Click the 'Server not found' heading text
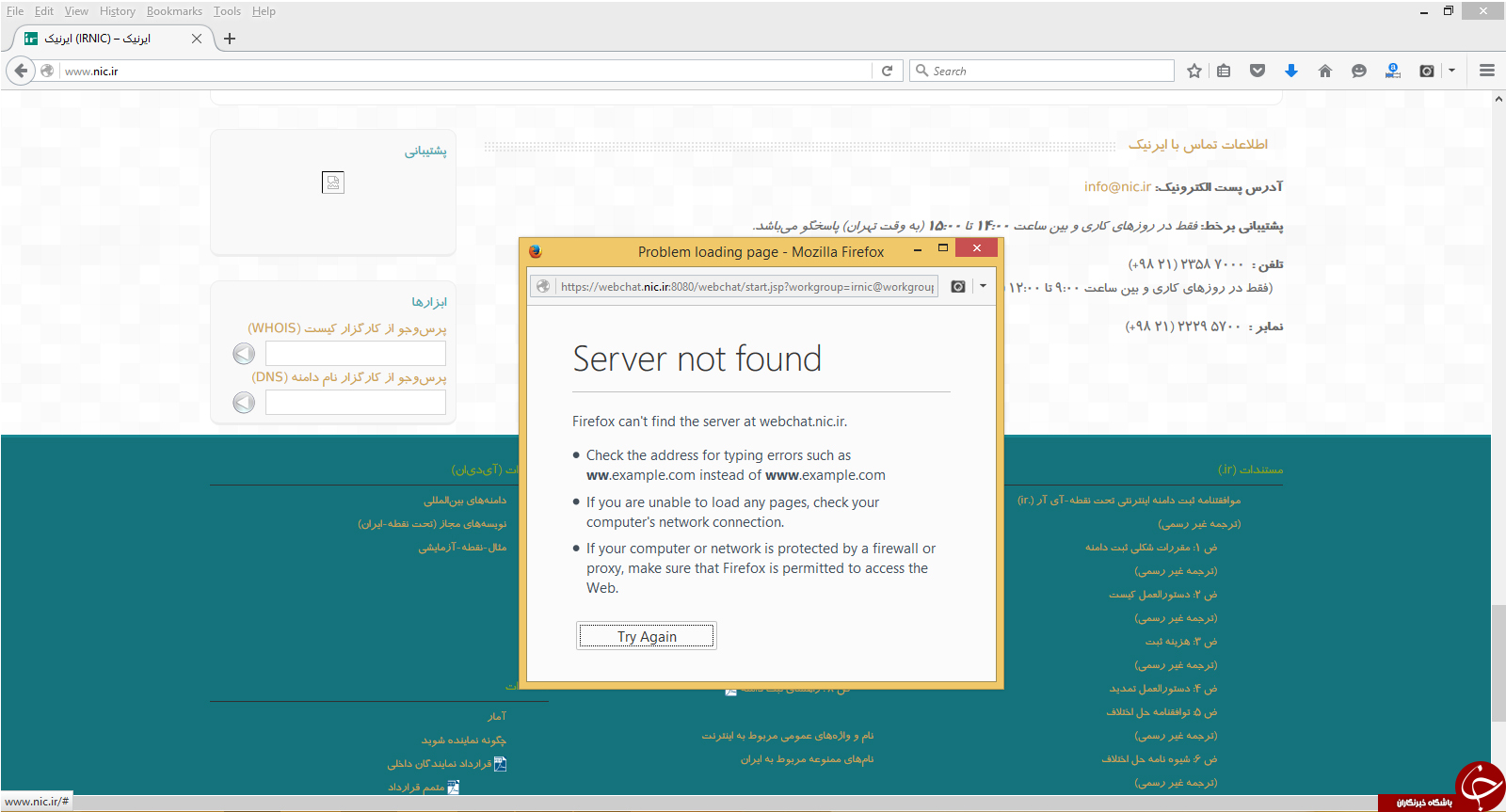 pos(697,358)
